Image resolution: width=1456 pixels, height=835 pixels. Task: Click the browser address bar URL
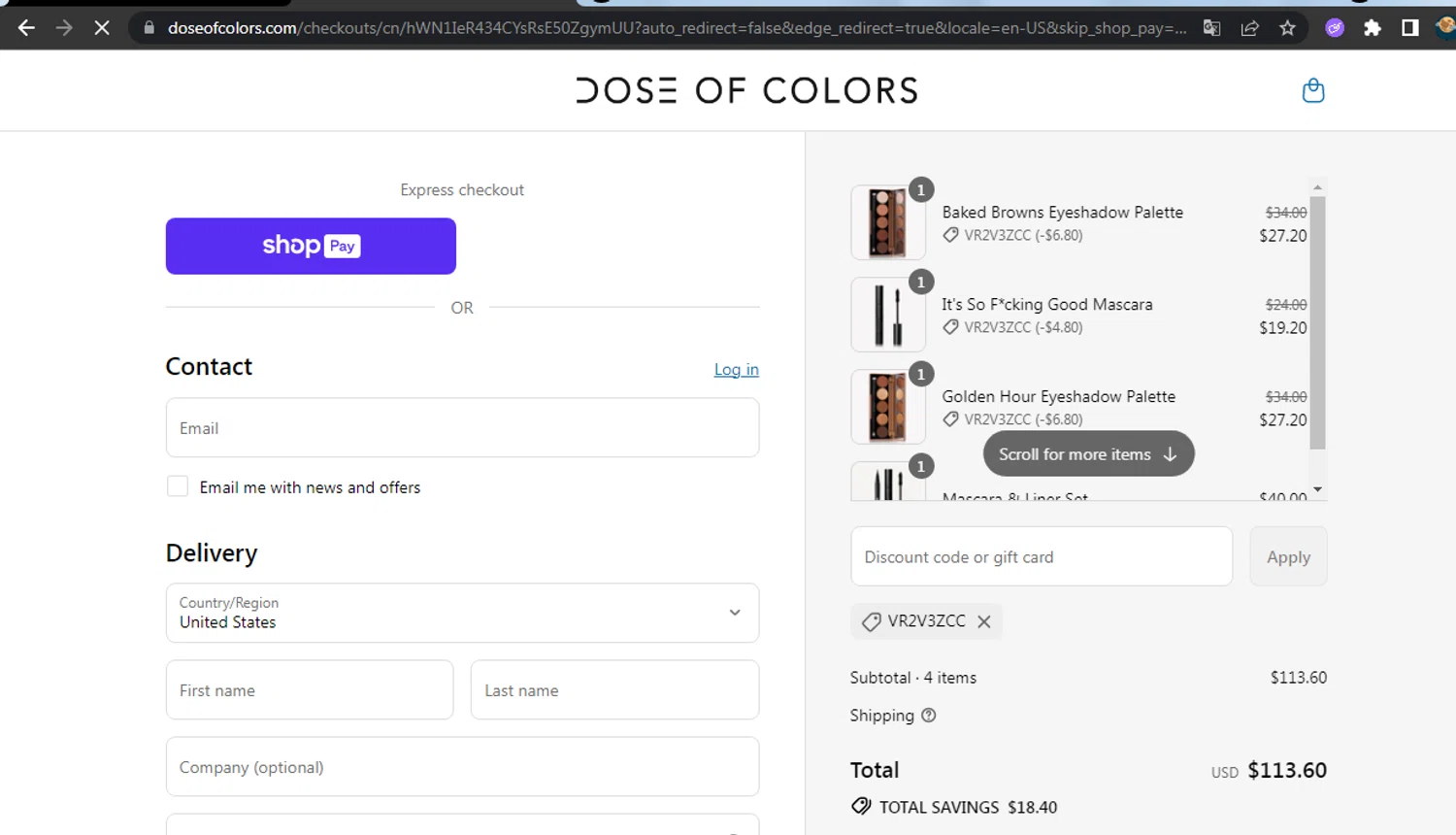677,28
